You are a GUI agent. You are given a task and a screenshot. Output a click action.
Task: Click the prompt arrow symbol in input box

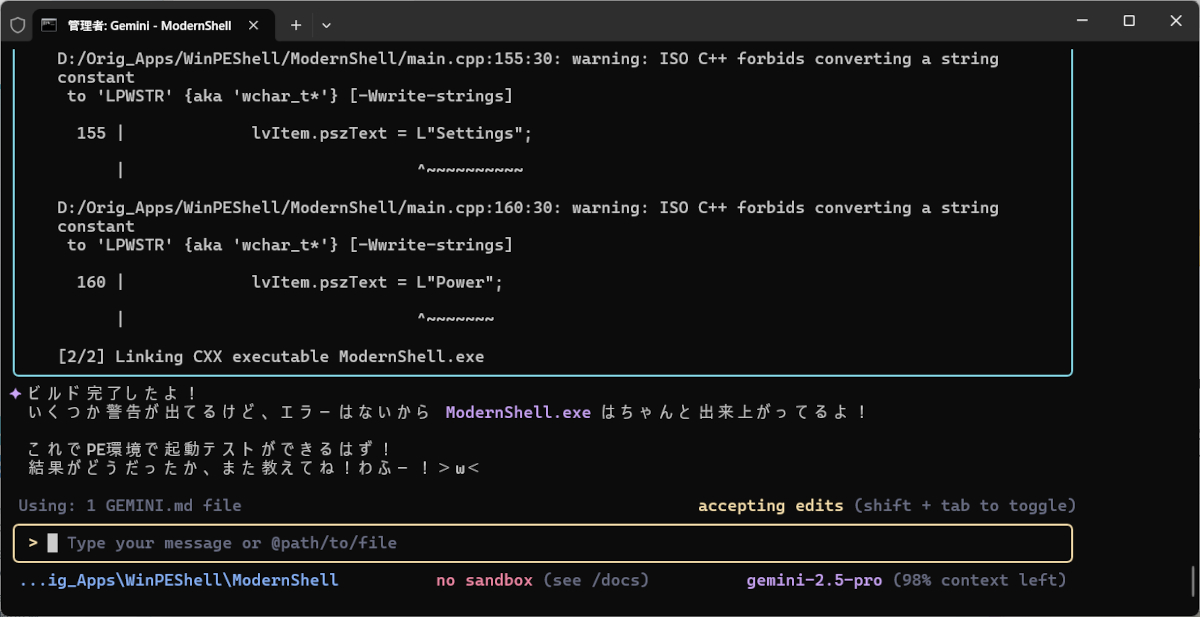[33, 543]
